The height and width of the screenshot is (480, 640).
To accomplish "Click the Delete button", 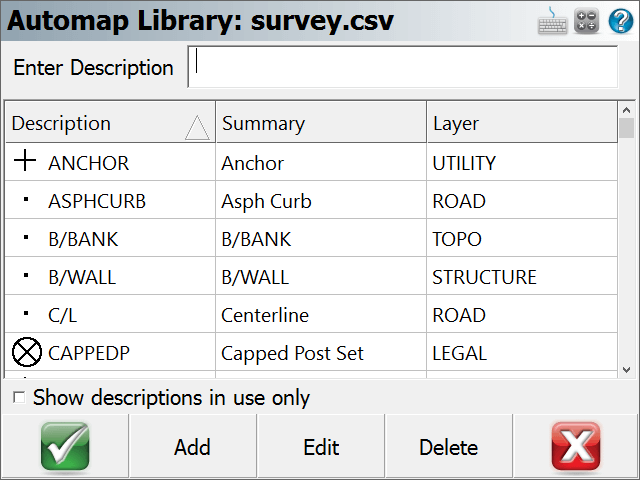I will coord(449,447).
